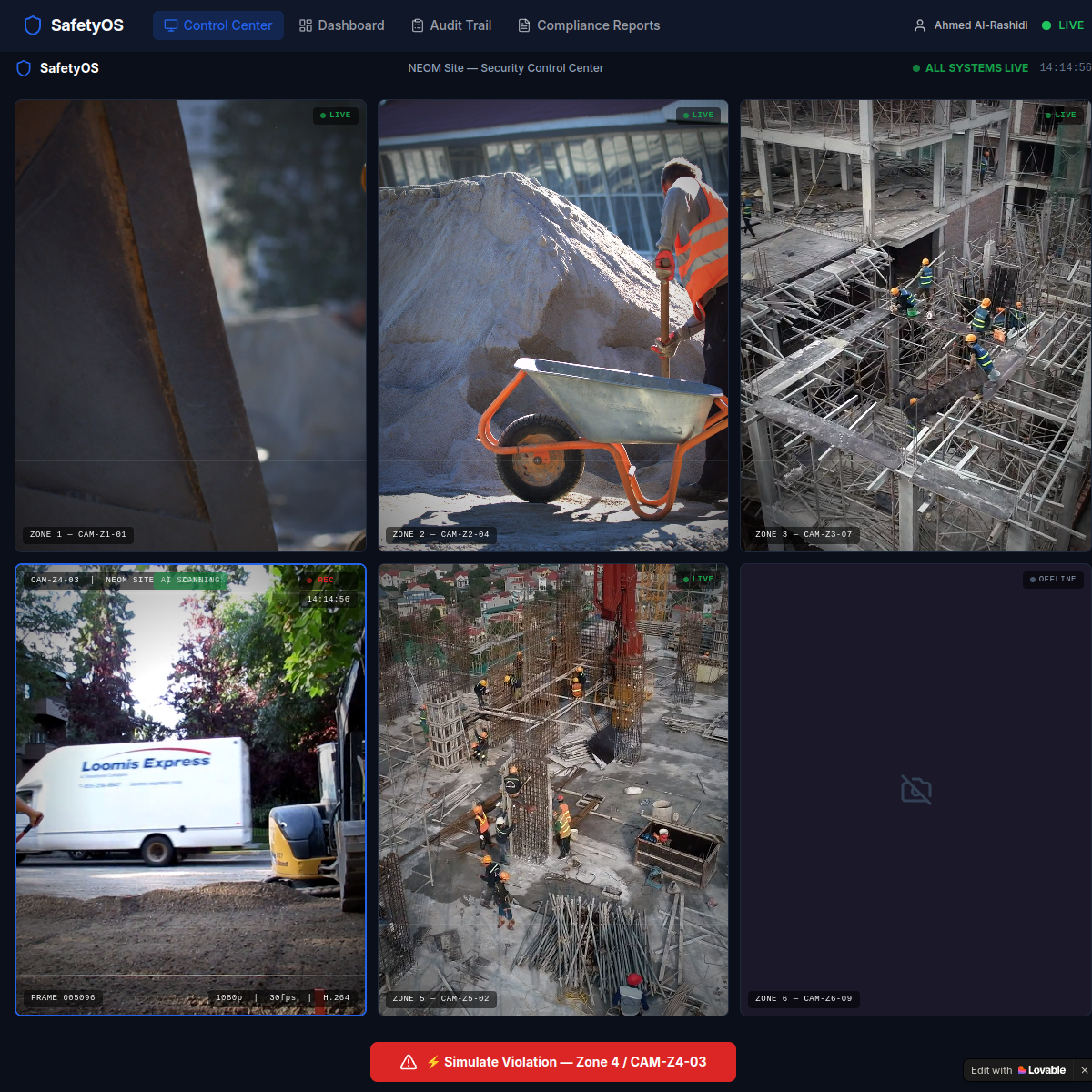This screenshot has height=1092, width=1092.
Task: Click the offline camera icon in Zone 6
Action: point(915,790)
